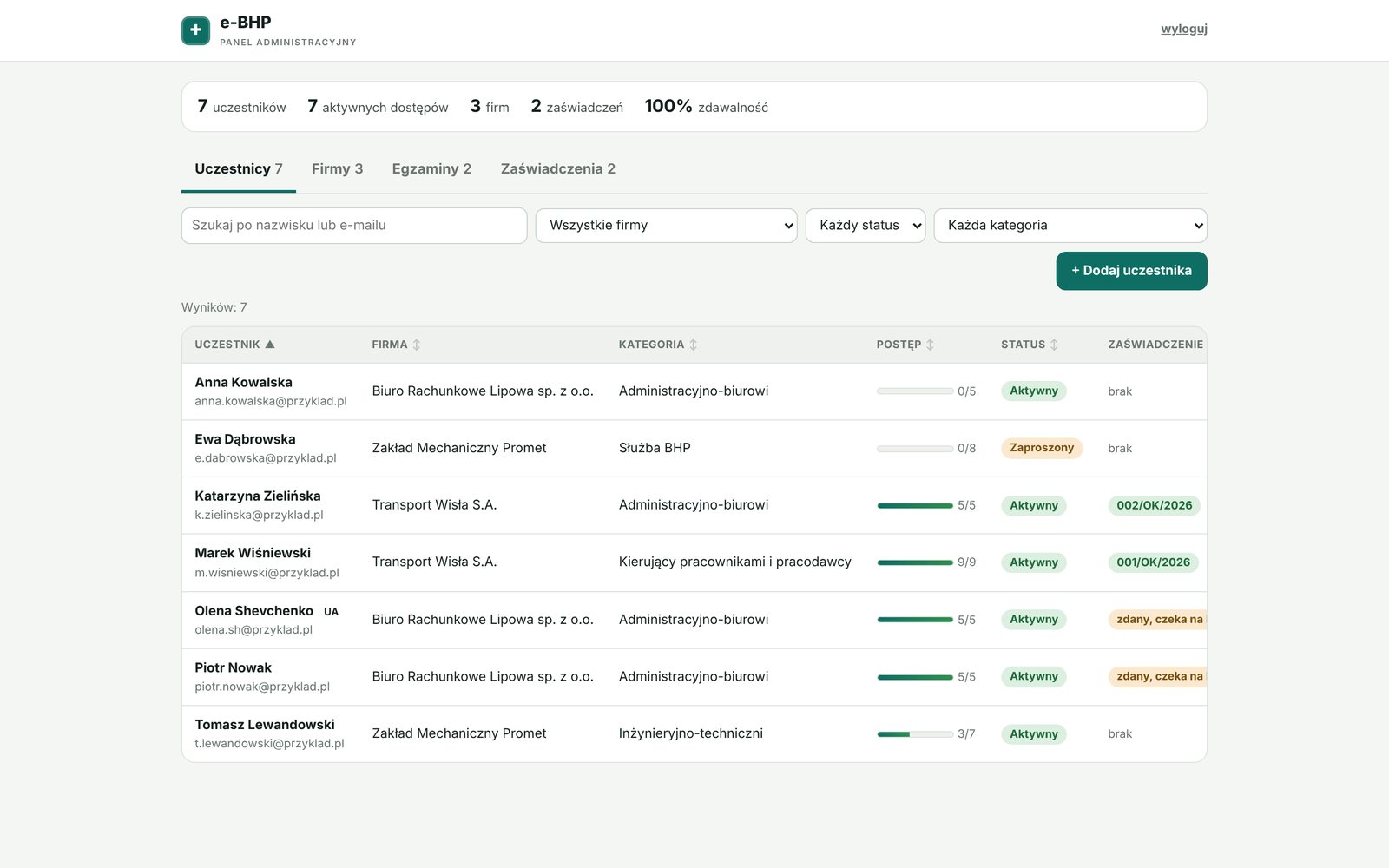Click the wyloguj link
This screenshot has height=868, width=1389.
click(1184, 29)
